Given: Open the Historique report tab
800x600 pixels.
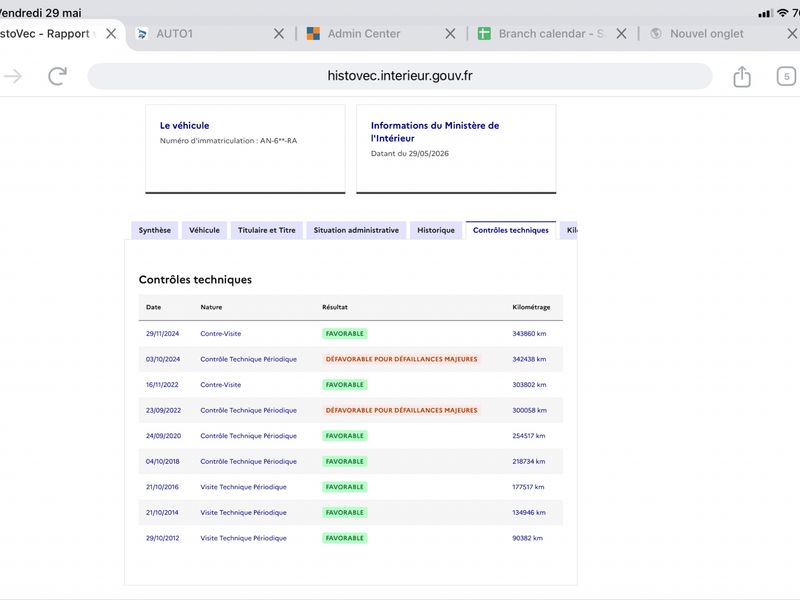Looking at the screenshot, I should (x=436, y=230).
